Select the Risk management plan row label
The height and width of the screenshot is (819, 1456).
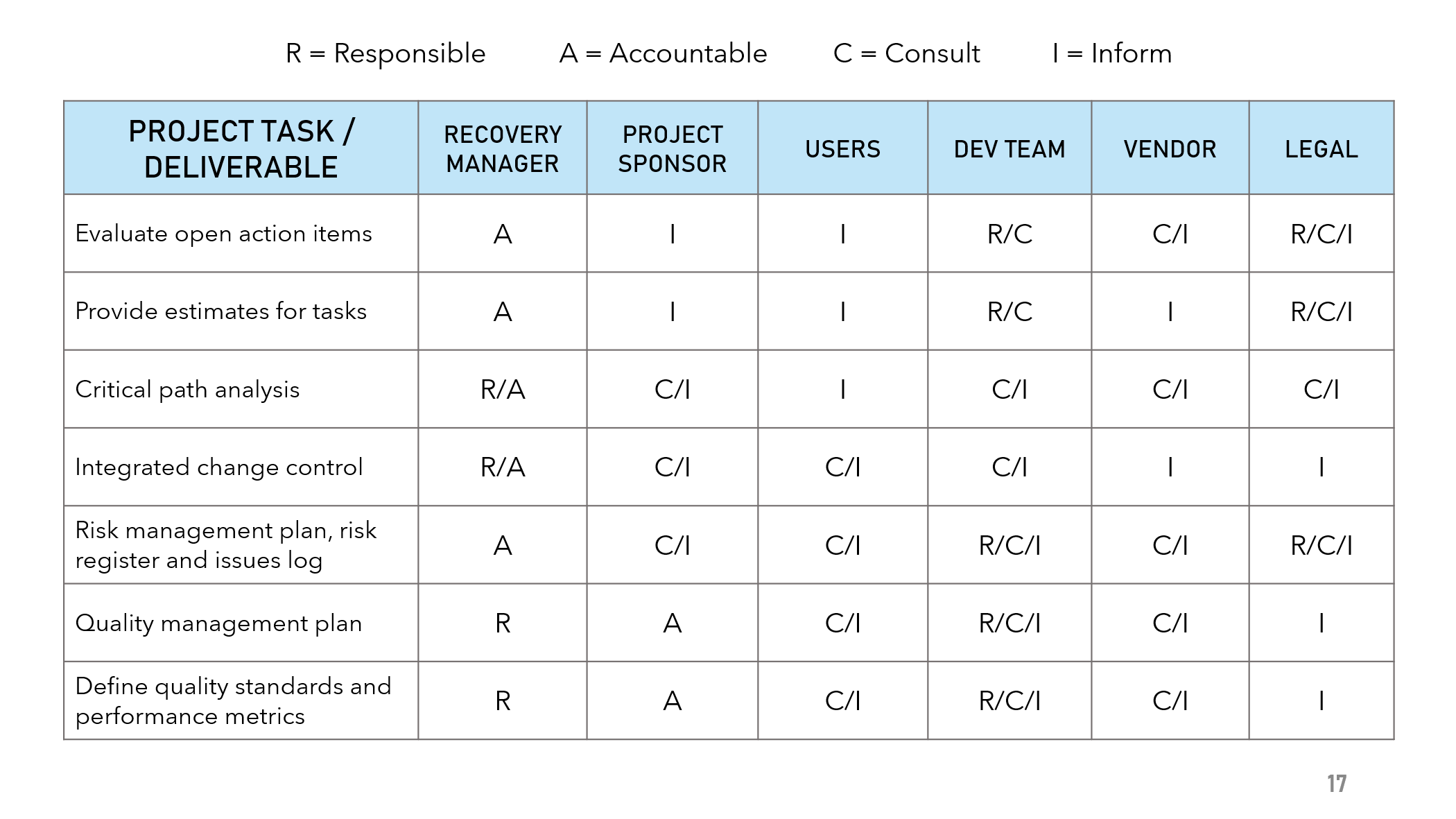[225, 545]
